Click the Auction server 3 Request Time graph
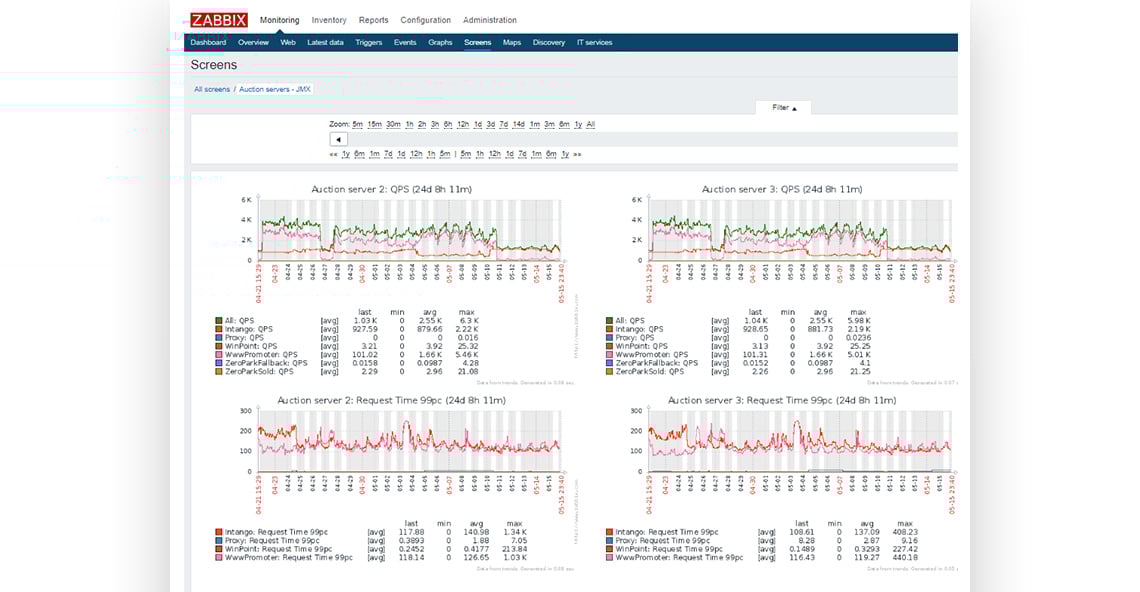 (x=800, y=441)
